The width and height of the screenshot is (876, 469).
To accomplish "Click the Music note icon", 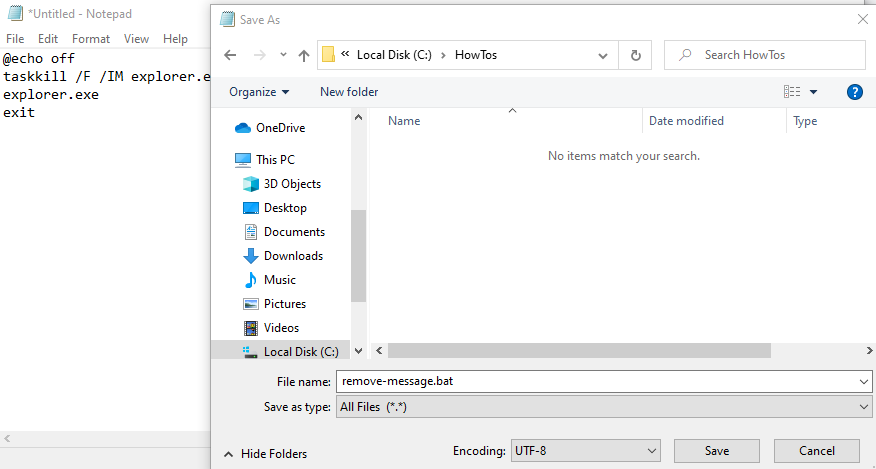I will tap(251, 279).
